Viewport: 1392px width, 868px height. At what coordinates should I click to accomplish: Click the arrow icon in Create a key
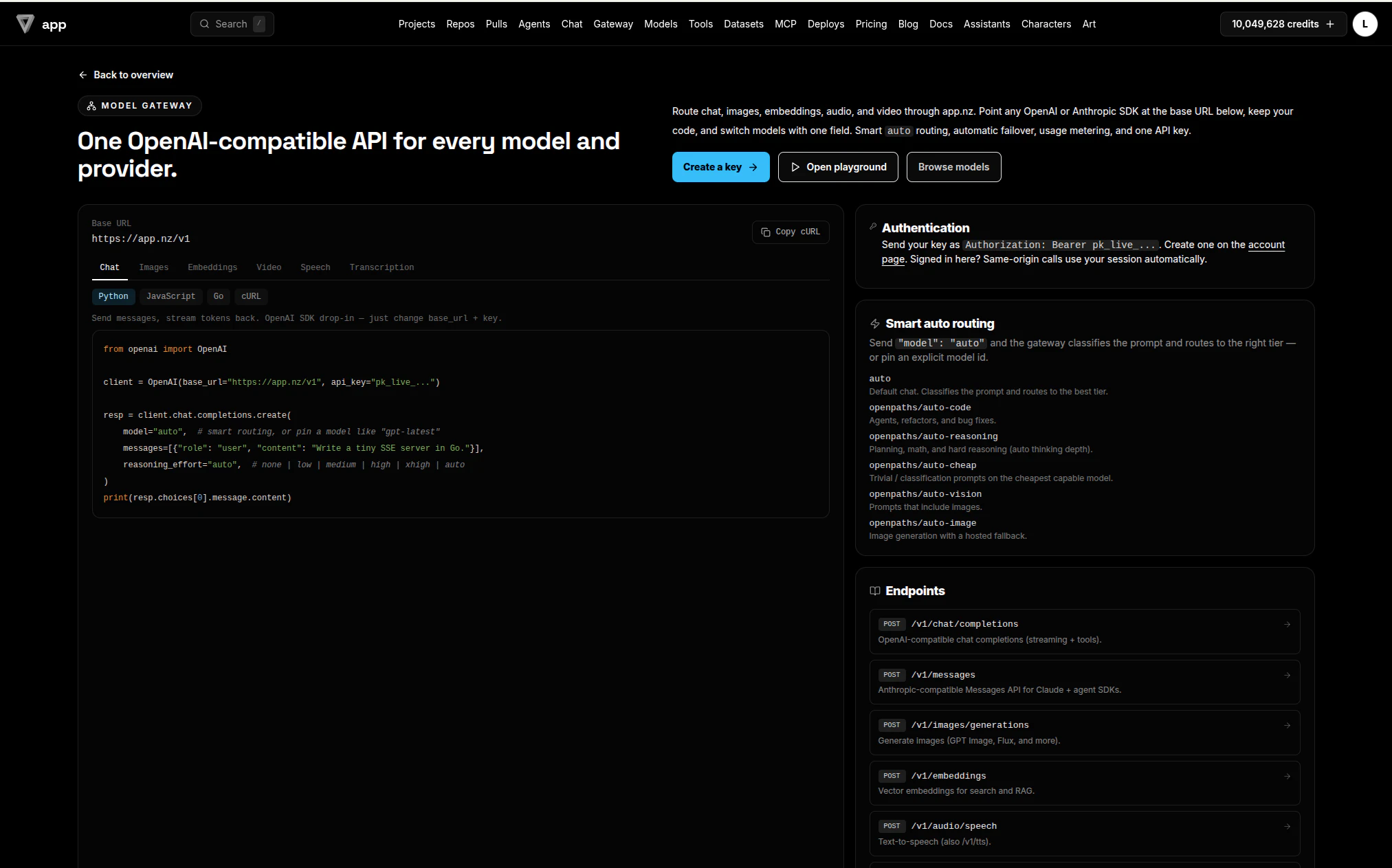753,167
